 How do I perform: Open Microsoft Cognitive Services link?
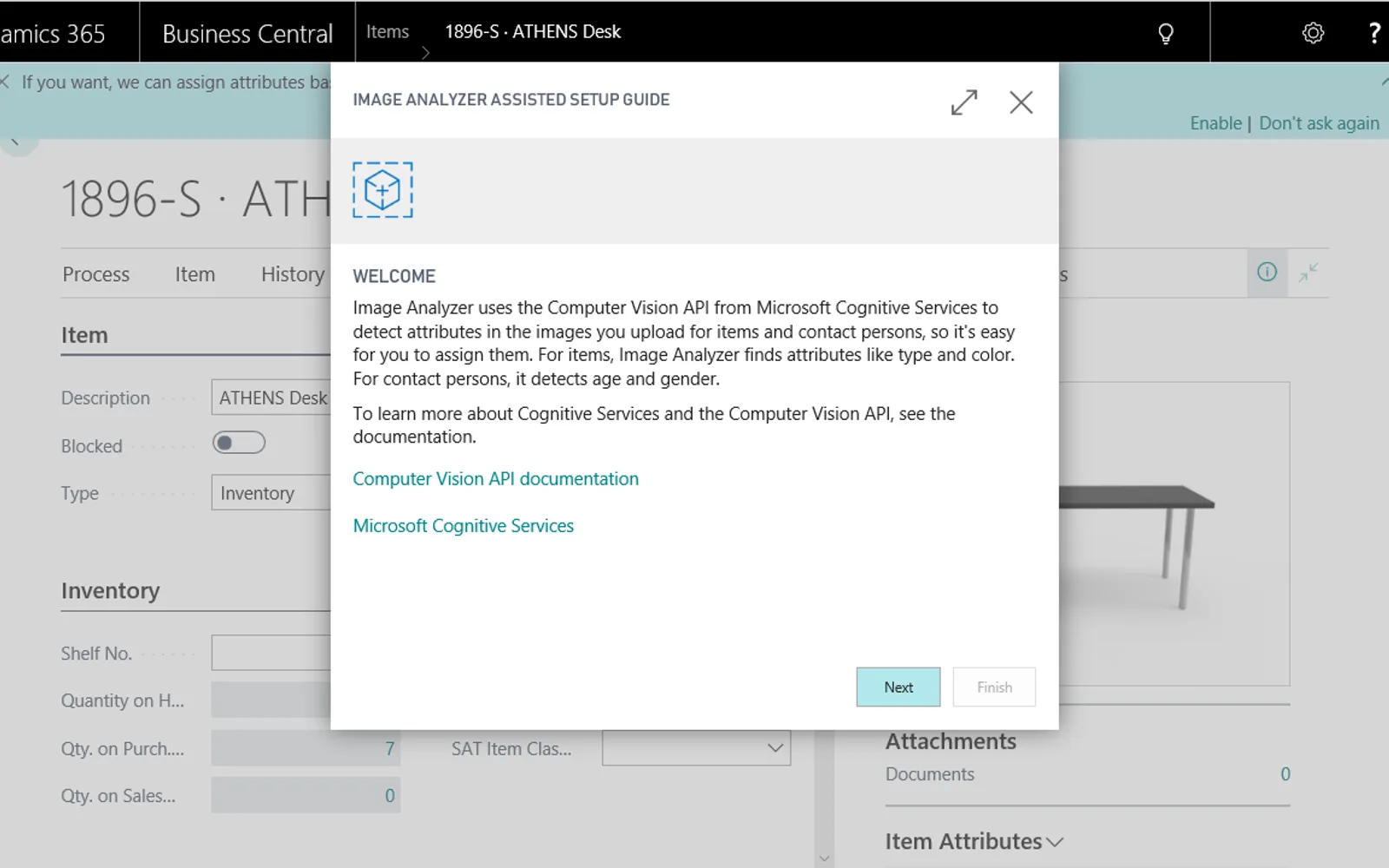(464, 526)
